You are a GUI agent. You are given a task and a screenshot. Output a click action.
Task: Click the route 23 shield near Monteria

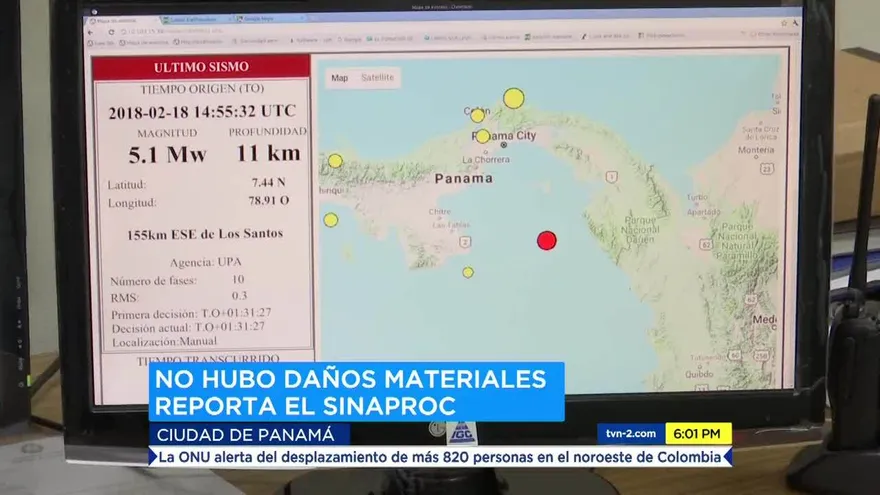click(767, 168)
